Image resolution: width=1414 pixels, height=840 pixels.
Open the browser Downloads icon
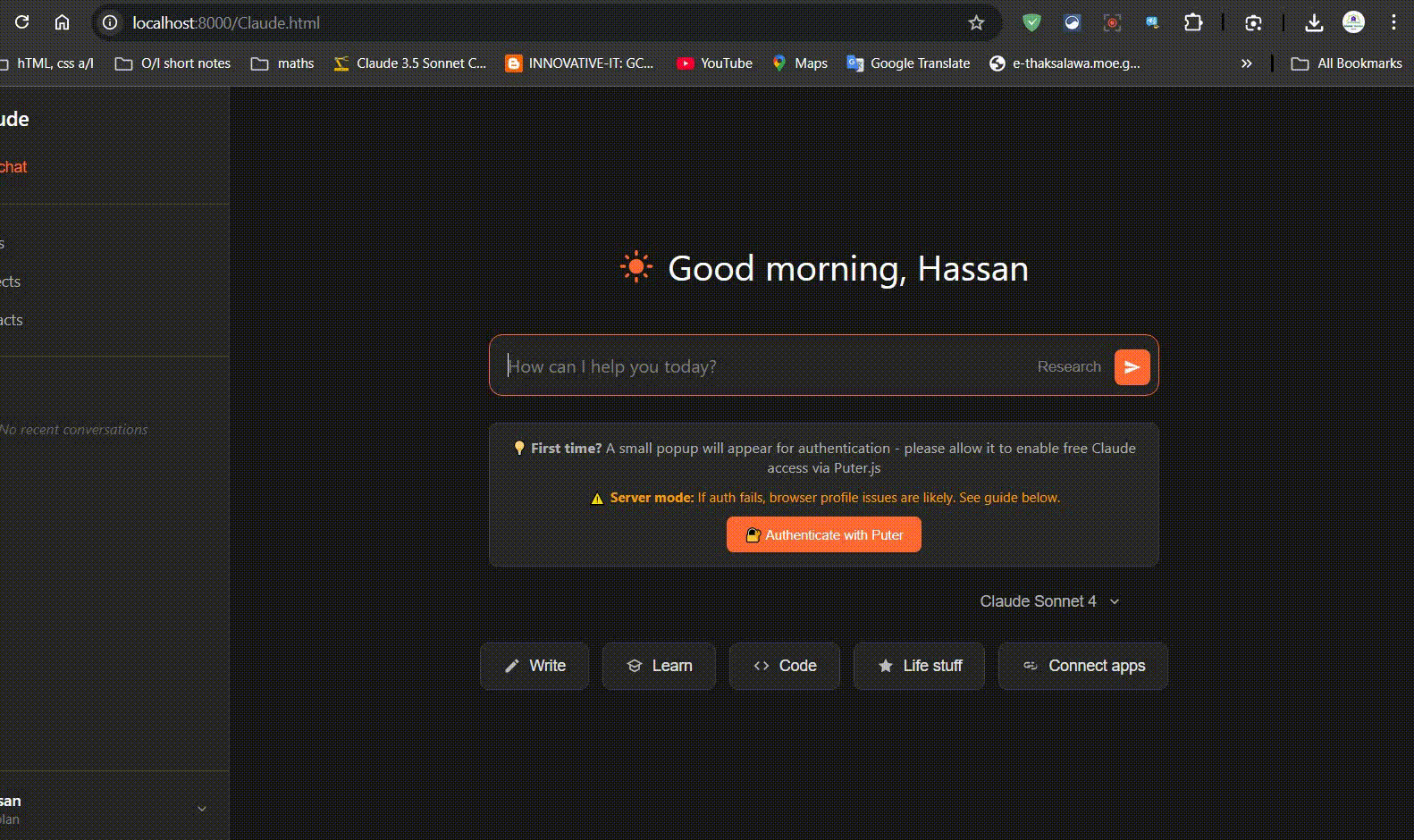click(1313, 22)
